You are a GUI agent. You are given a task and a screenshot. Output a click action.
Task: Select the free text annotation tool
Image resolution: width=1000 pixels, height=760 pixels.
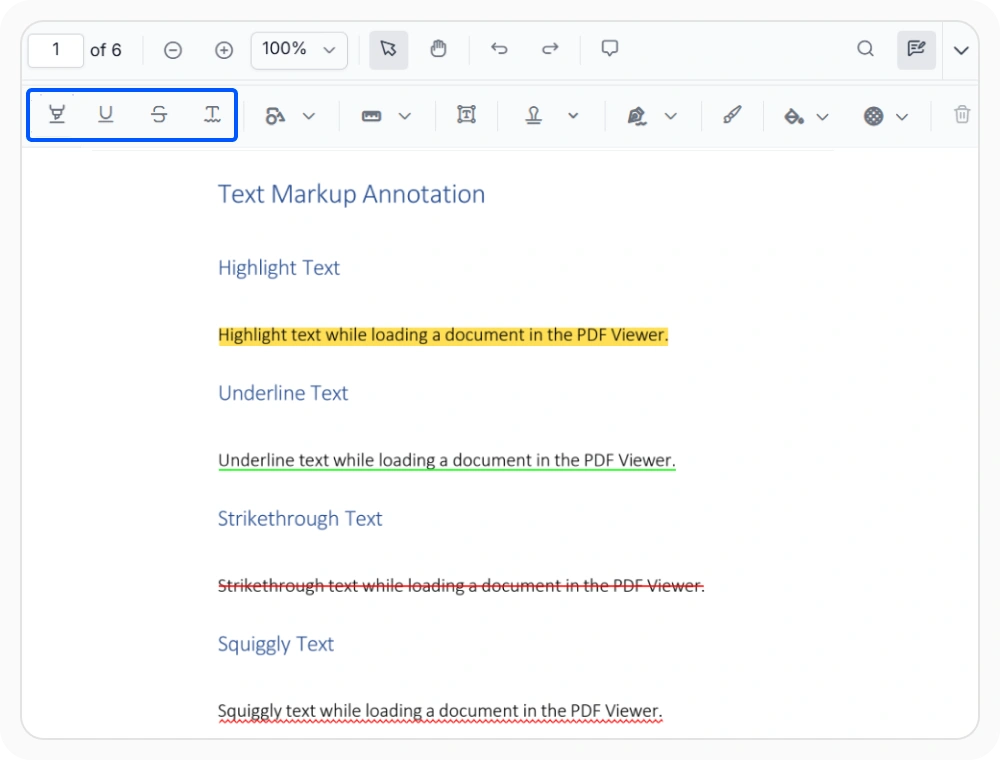coord(466,115)
